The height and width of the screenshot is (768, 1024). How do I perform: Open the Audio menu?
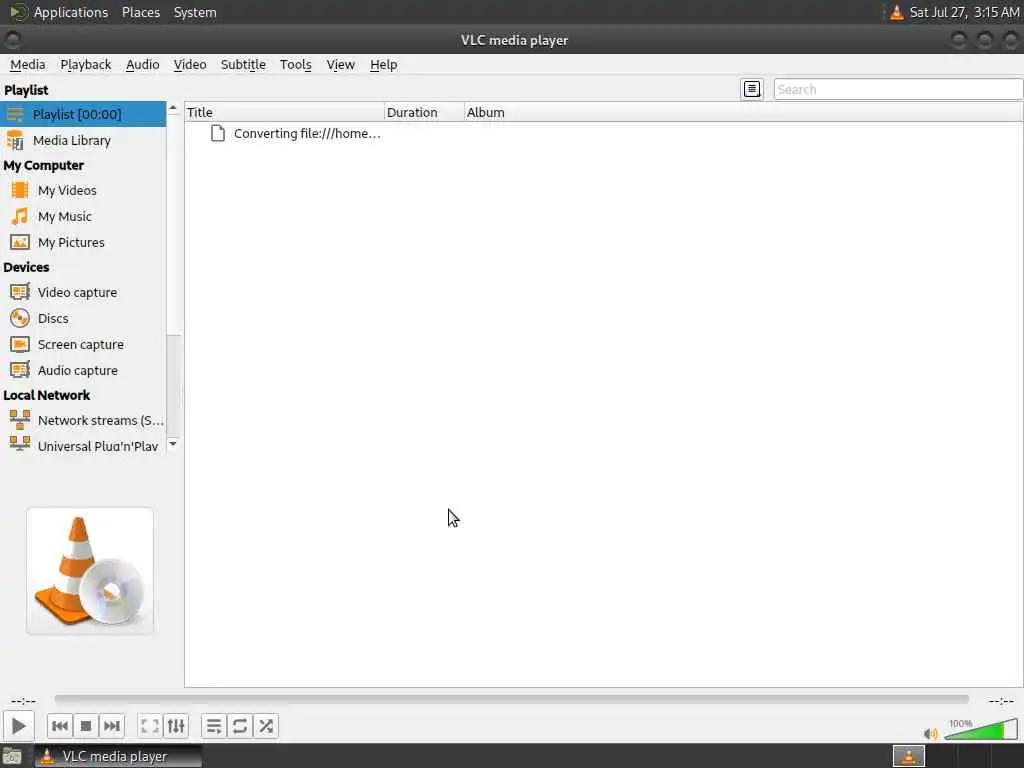click(142, 64)
